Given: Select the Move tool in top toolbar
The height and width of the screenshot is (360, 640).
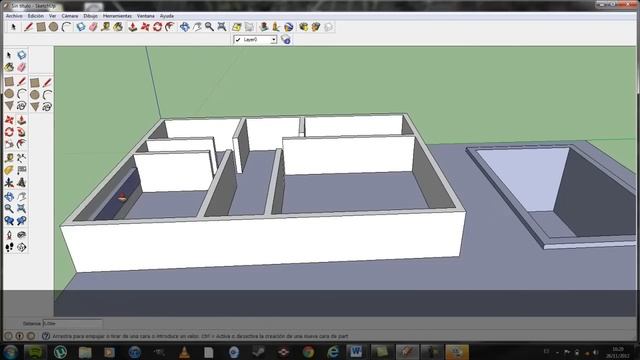Looking at the screenshot, I should pos(145,27).
